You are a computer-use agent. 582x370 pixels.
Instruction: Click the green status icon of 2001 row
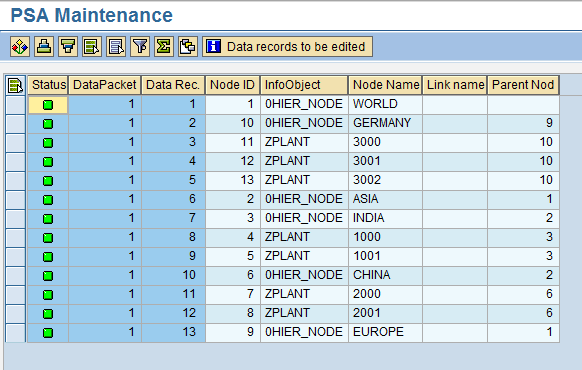click(48, 314)
